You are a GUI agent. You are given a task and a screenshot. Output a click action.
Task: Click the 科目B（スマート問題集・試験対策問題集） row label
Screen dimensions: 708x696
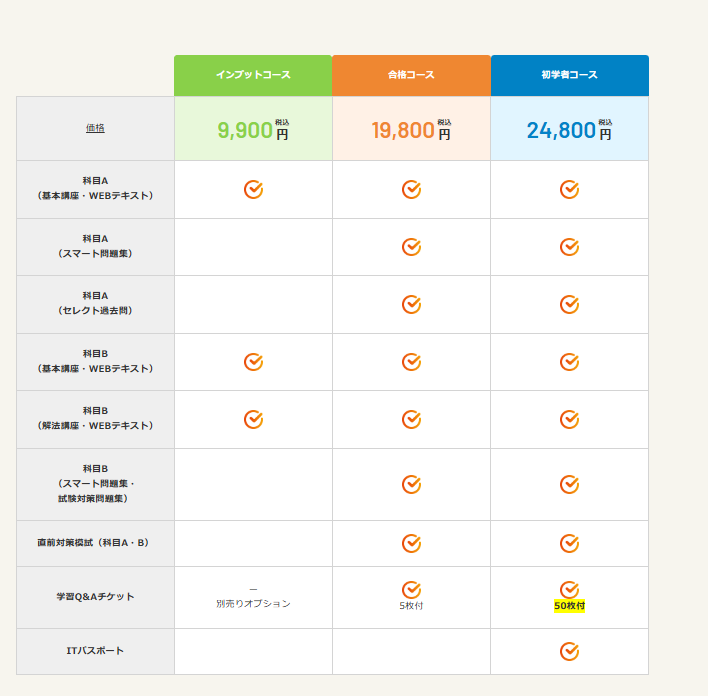95,484
